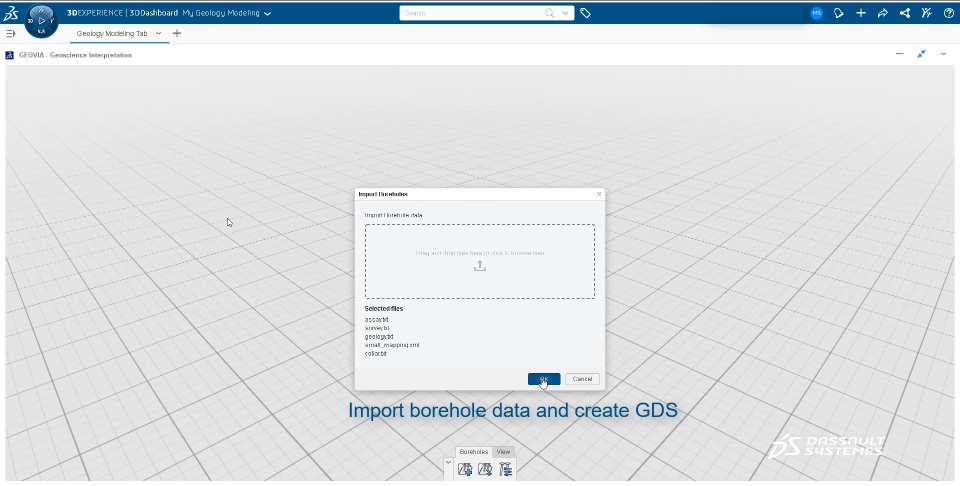The width and height of the screenshot is (960, 486).
Task: Add a new dashboard tab
Action: point(177,34)
